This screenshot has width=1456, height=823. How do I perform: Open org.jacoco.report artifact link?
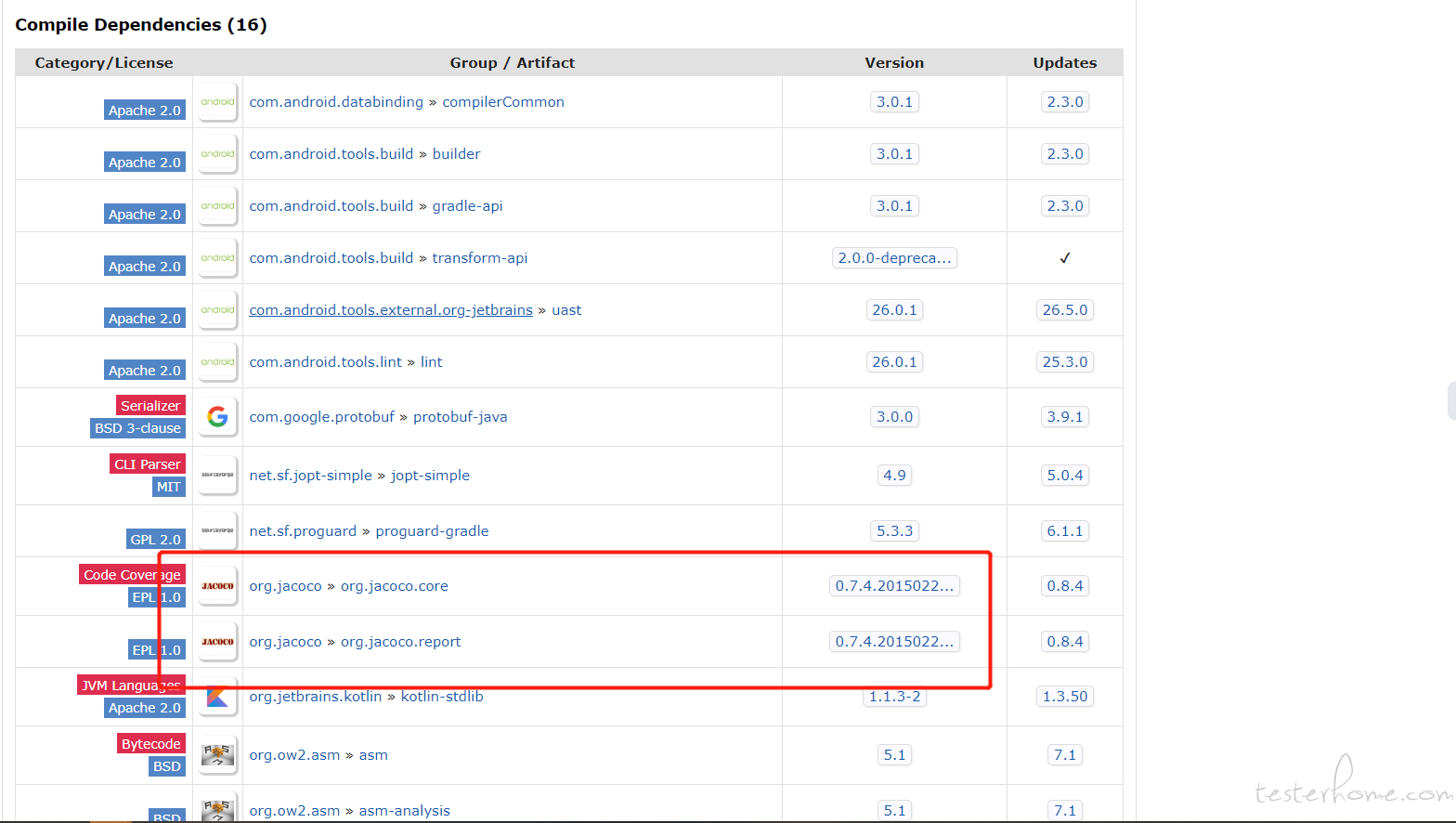tap(400, 642)
